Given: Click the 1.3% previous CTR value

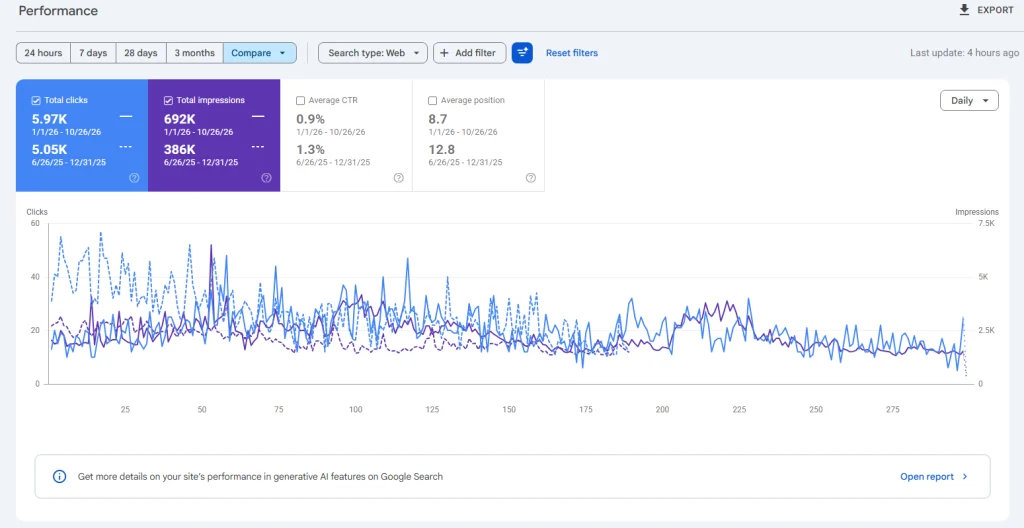Looking at the screenshot, I should [310, 150].
